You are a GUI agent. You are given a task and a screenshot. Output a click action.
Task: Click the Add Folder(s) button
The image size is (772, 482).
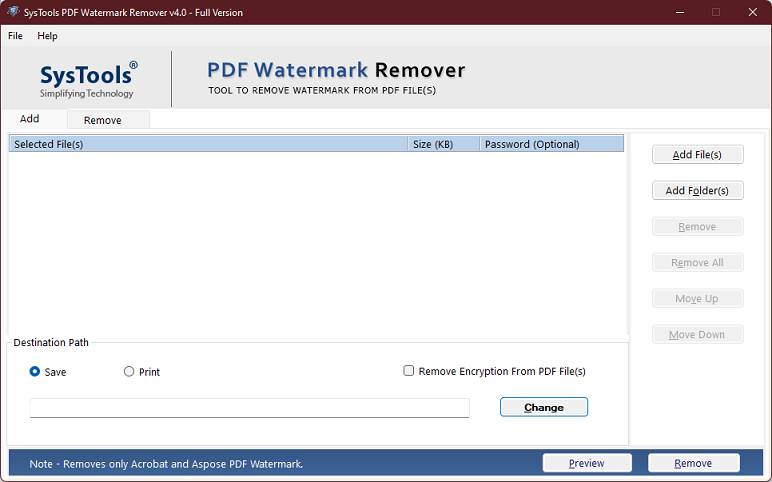[x=697, y=191]
